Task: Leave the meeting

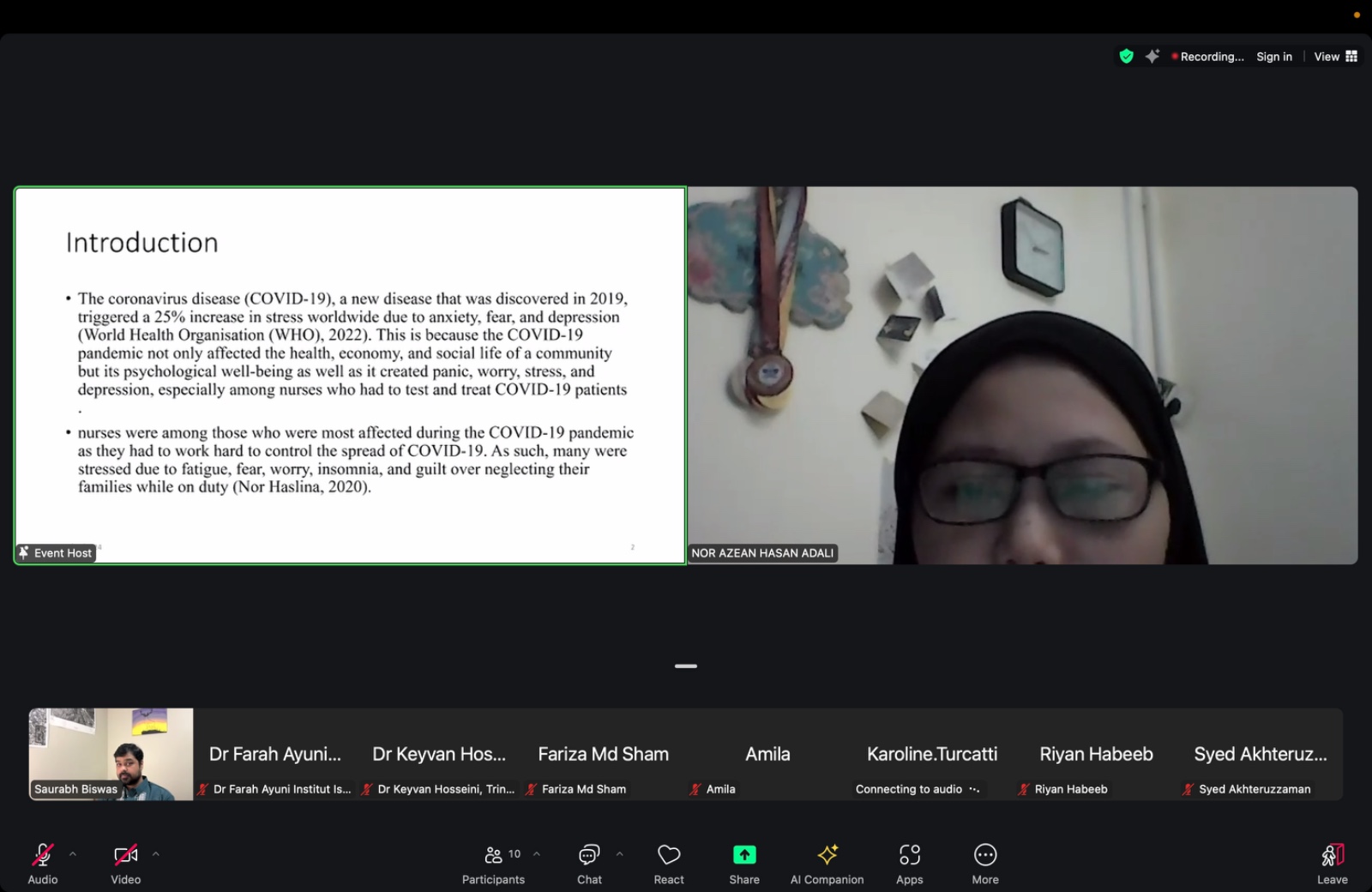Action: point(1332,862)
